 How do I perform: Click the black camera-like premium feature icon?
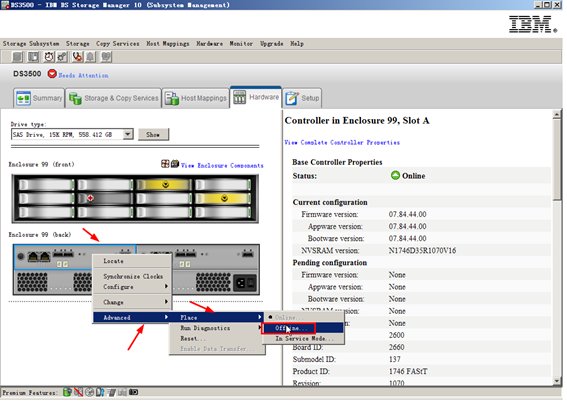click(x=133, y=392)
